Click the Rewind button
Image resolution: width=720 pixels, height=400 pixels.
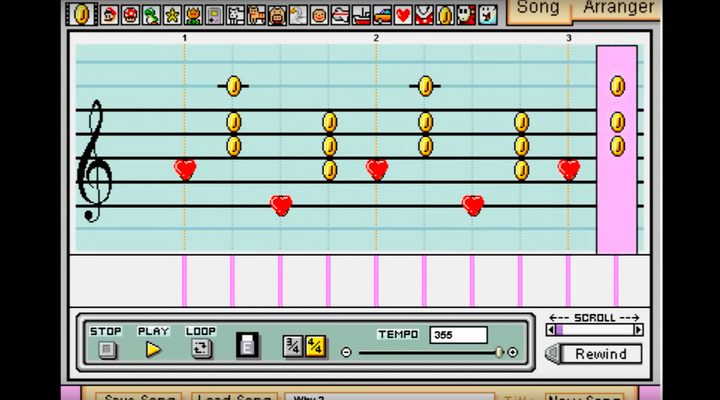pos(601,354)
